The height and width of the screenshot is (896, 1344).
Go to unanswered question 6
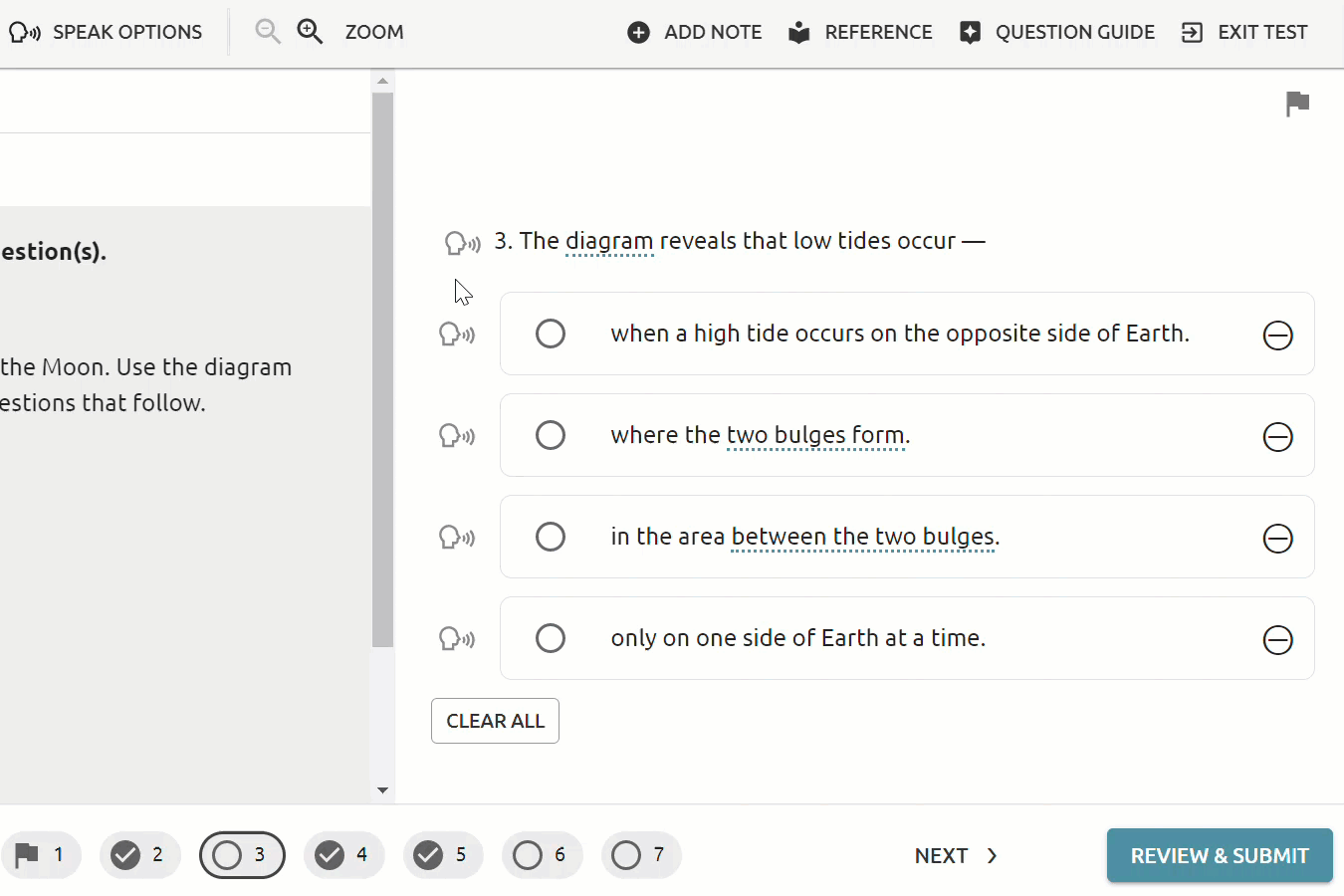542,855
